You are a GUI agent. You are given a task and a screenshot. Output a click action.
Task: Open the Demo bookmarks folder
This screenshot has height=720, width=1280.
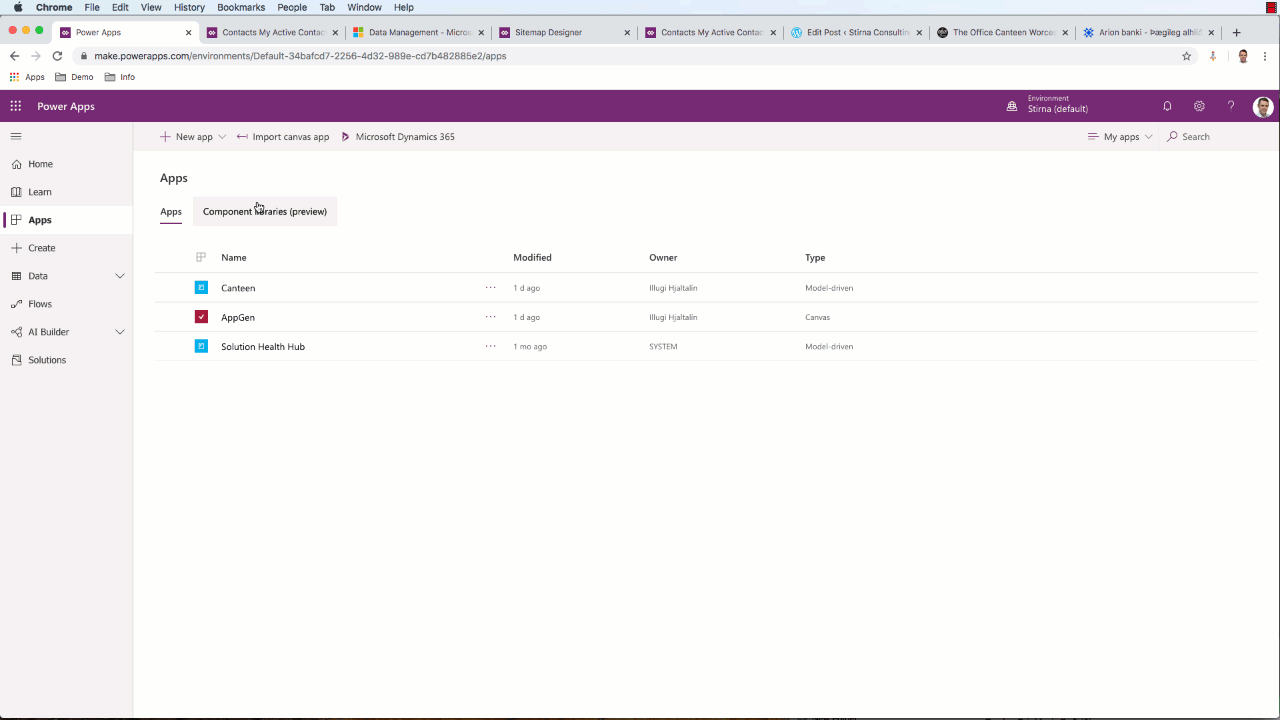tap(74, 77)
